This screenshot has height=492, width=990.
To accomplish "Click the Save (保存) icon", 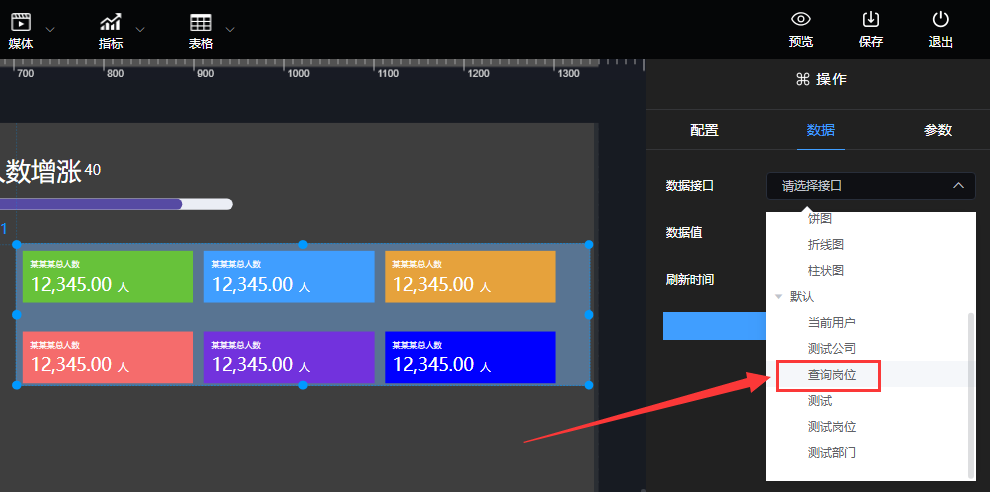I will tap(870, 20).
